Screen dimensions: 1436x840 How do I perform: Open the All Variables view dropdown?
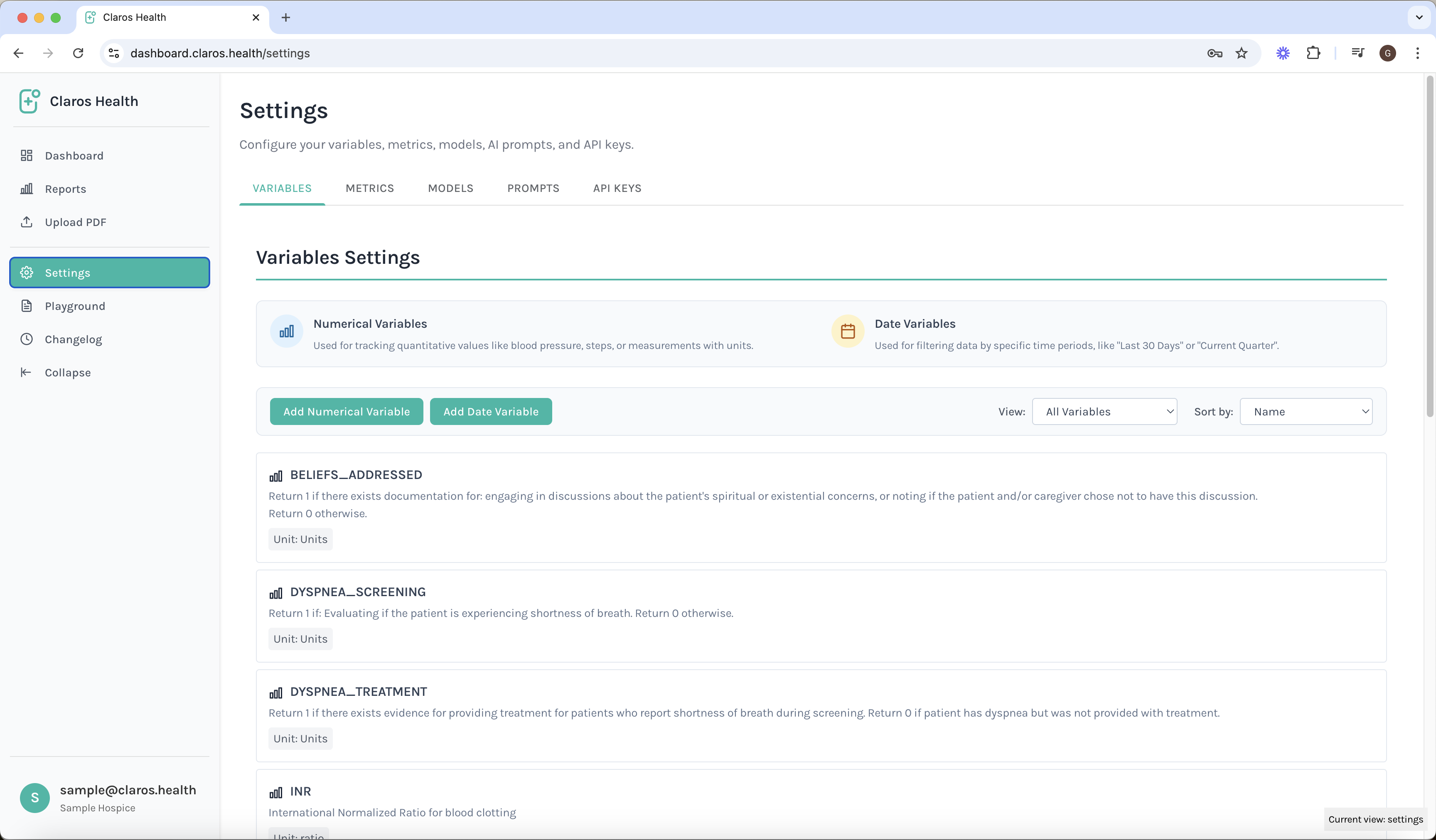(1104, 411)
